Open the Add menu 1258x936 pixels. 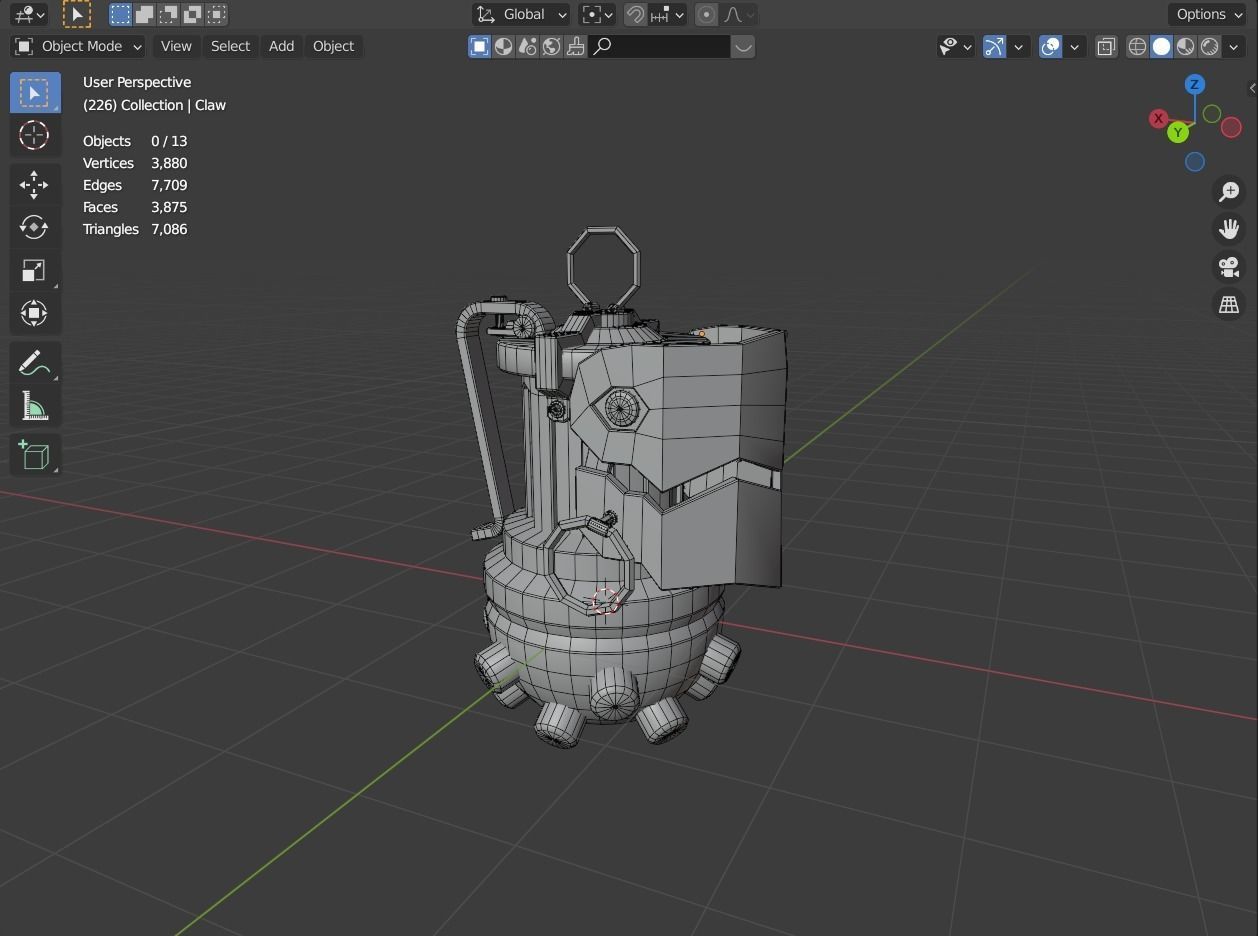[281, 46]
